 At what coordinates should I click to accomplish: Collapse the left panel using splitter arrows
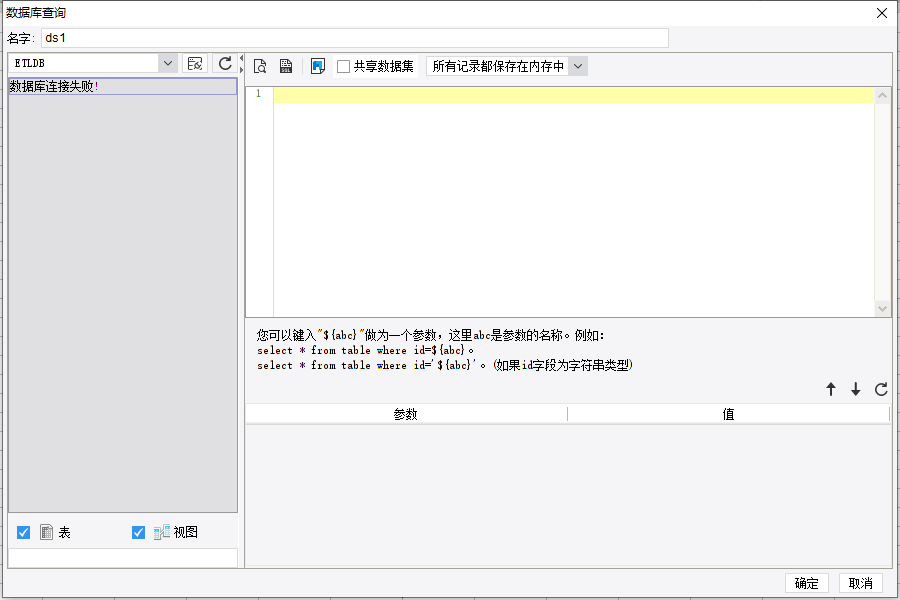(x=242, y=57)
